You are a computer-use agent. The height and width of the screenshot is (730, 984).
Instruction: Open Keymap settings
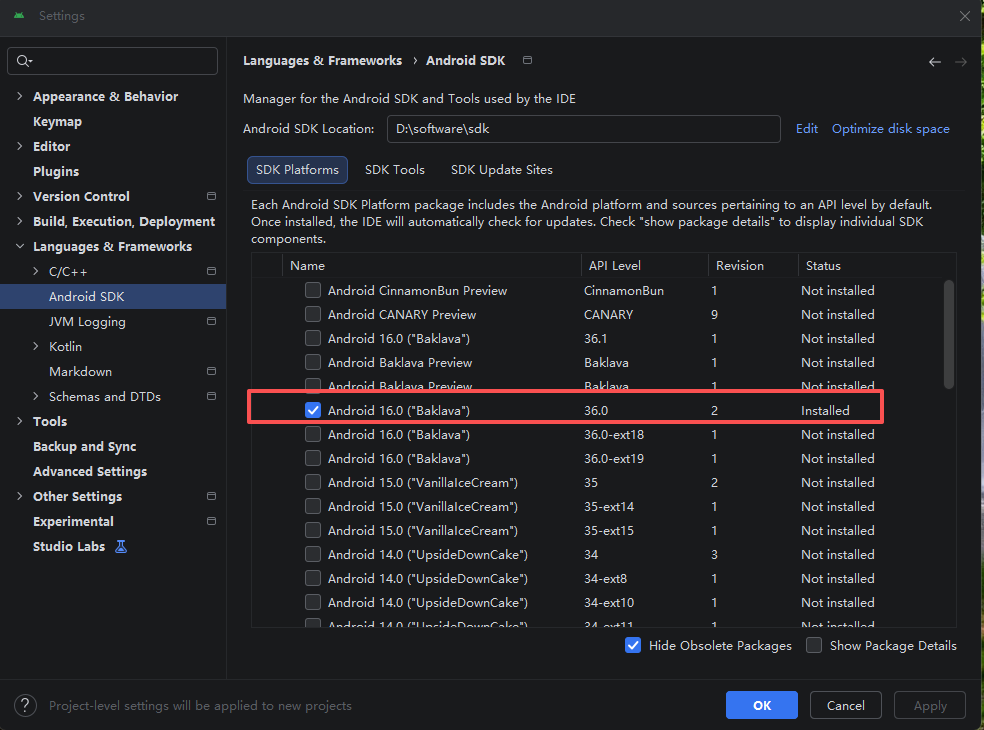57,121
